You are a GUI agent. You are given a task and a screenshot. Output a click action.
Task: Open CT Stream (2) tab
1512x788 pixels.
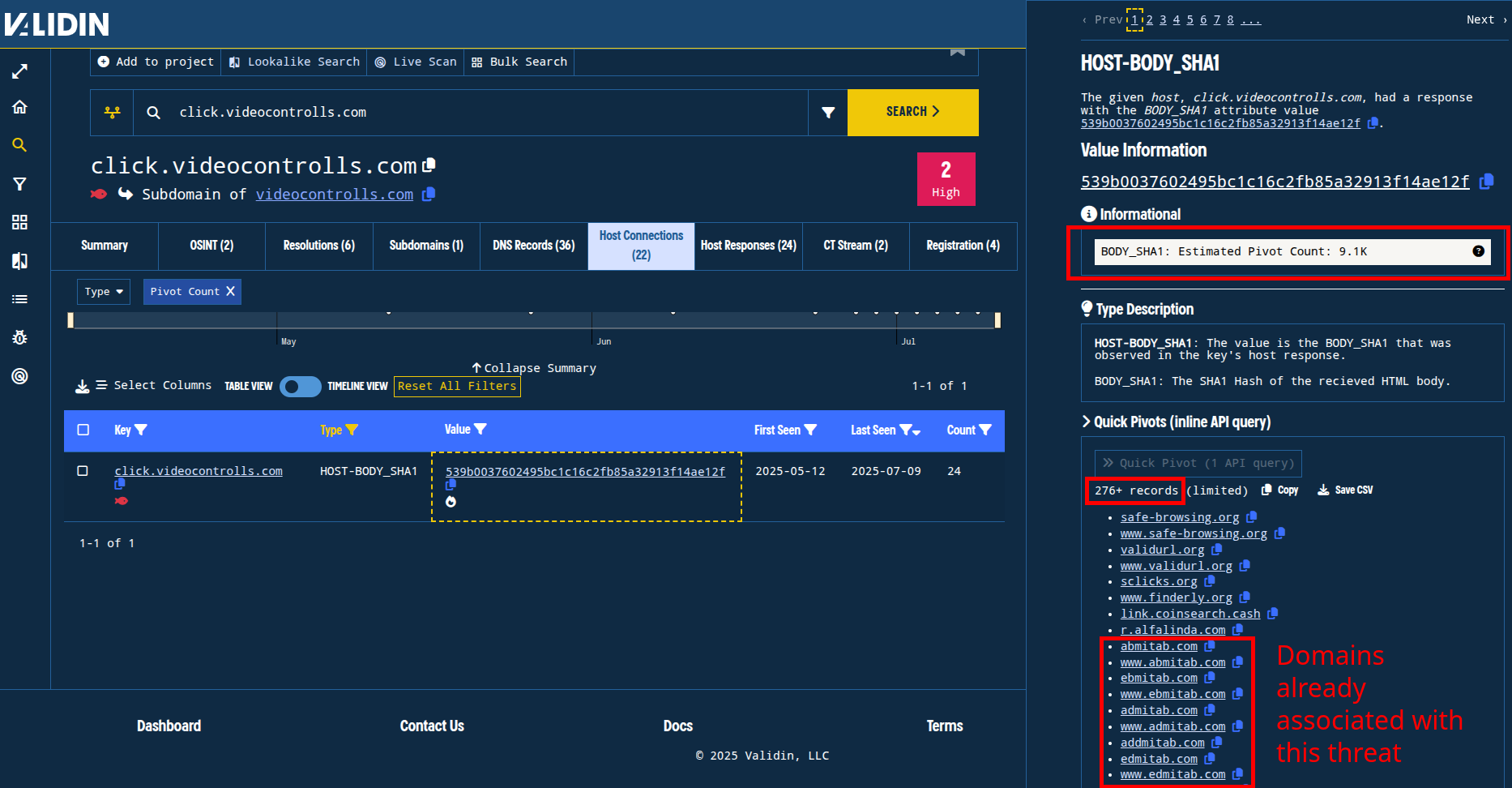tap(856, 246)
